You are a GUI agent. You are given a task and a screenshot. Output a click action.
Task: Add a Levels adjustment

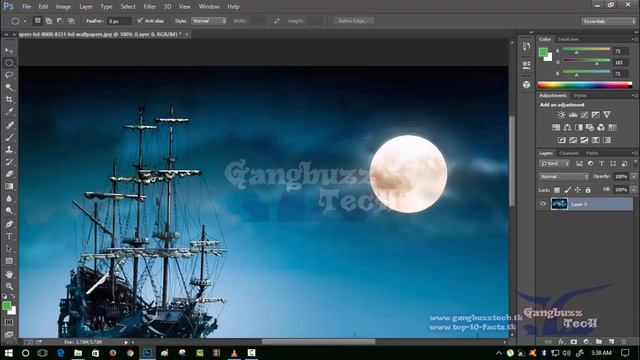573,115
